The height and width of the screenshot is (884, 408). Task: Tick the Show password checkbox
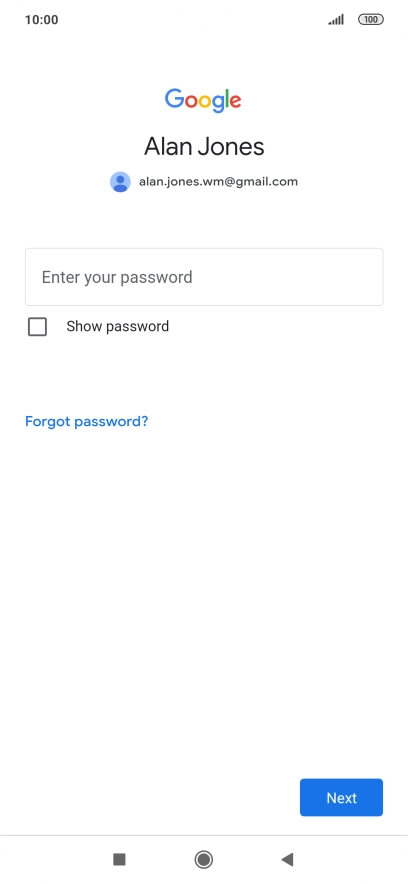37,326
